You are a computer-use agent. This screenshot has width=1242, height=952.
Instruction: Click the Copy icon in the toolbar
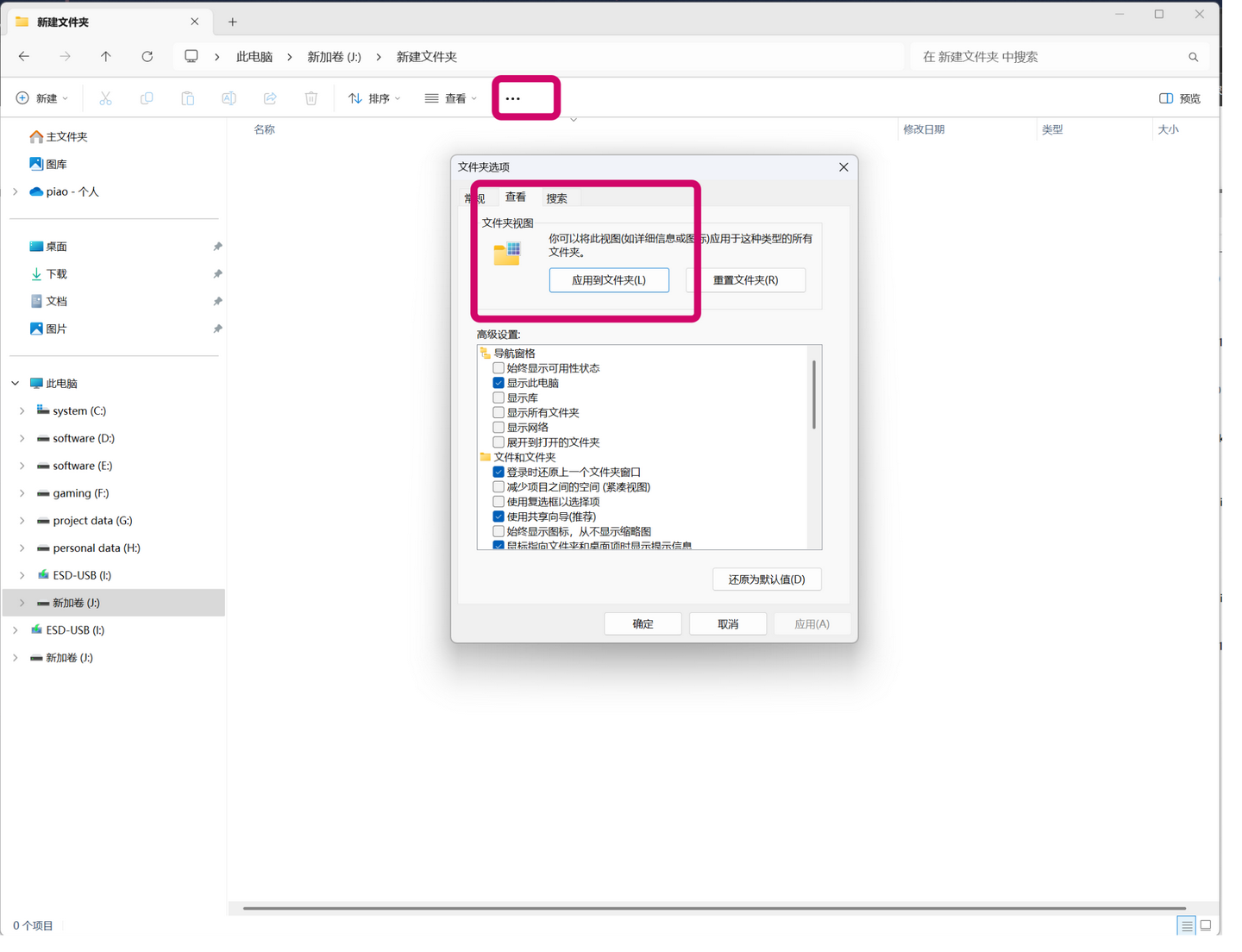tap(147, 97)
